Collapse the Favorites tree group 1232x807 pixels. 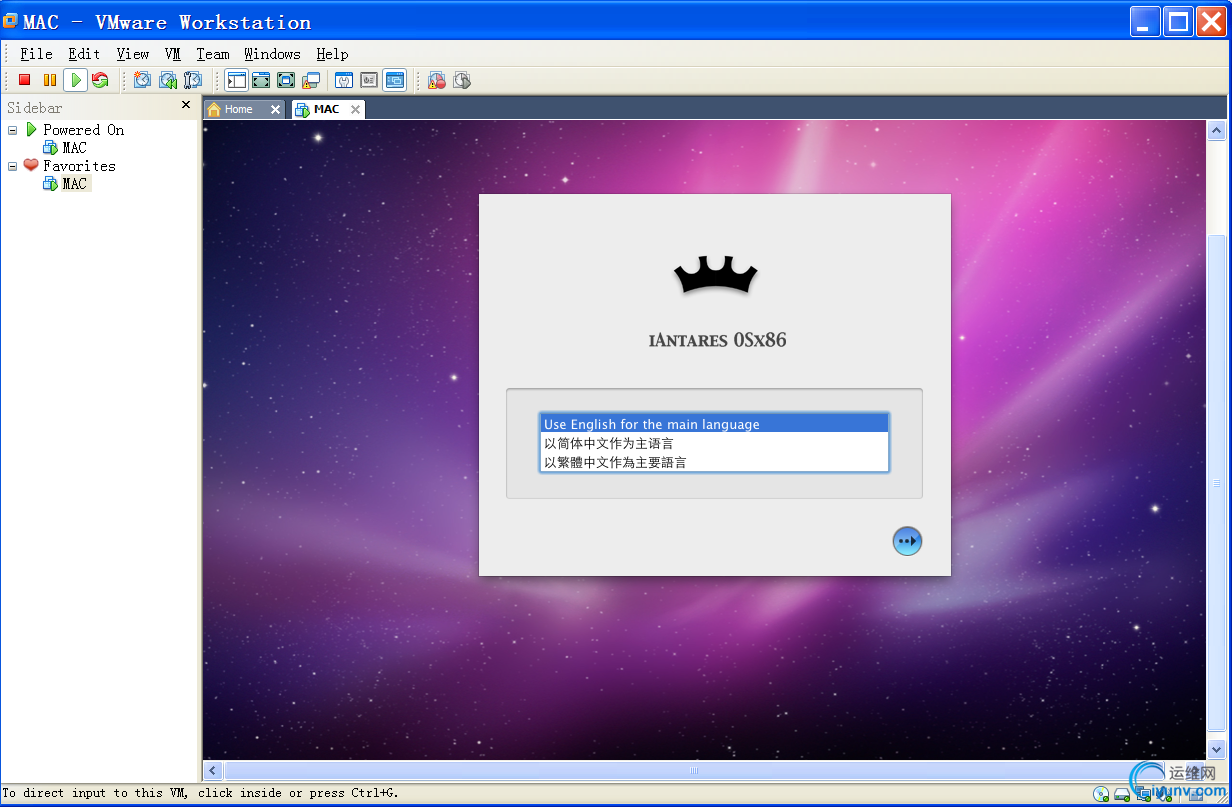tap(12, 166)
